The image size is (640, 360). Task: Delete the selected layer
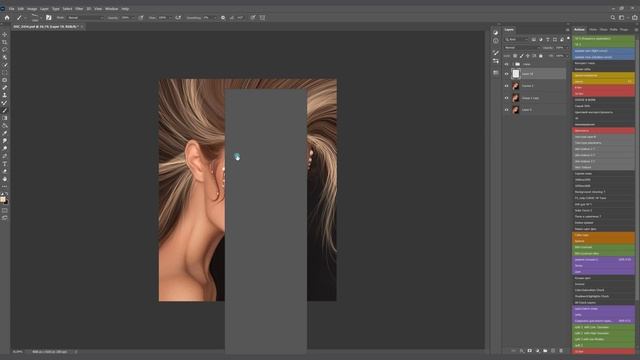561,351
